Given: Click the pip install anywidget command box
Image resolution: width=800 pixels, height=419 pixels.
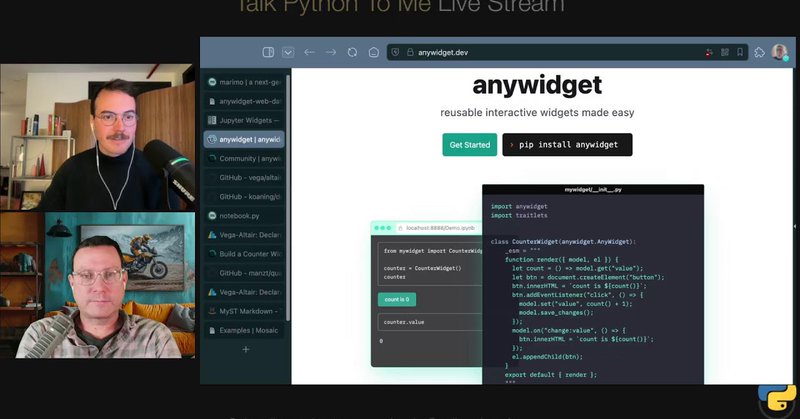Looking at the screenshot, I should point(567,145).
